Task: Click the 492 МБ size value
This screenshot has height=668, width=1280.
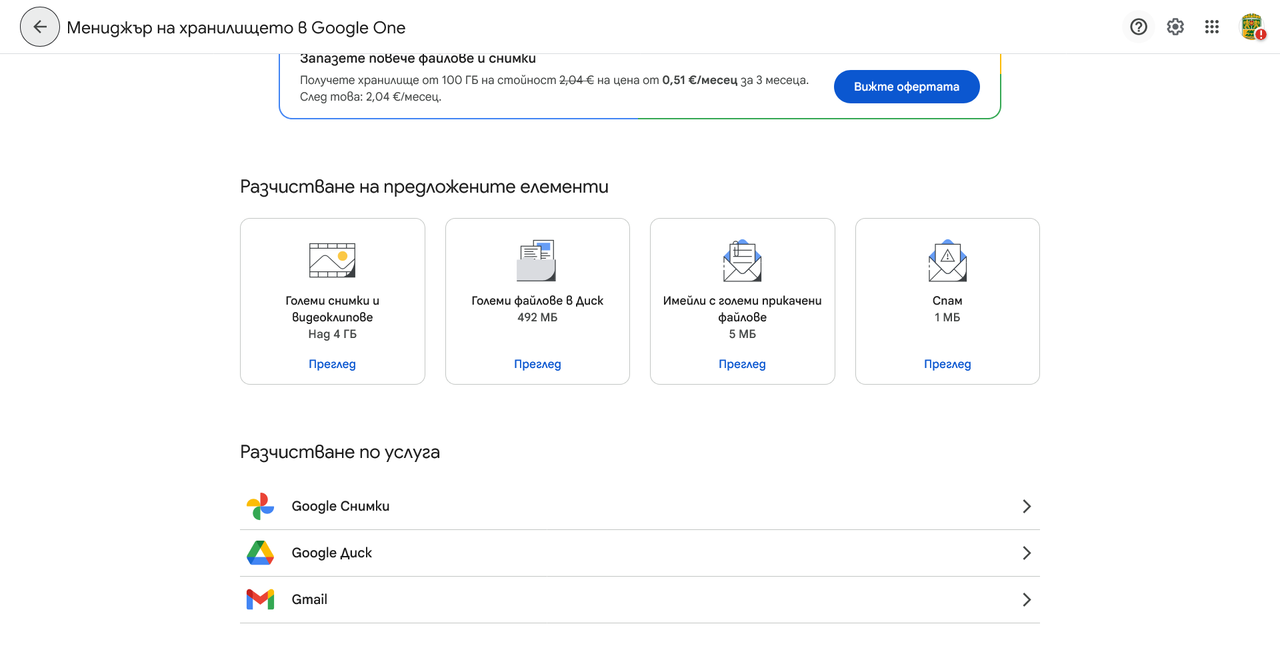Action: (x=537, y=317)
